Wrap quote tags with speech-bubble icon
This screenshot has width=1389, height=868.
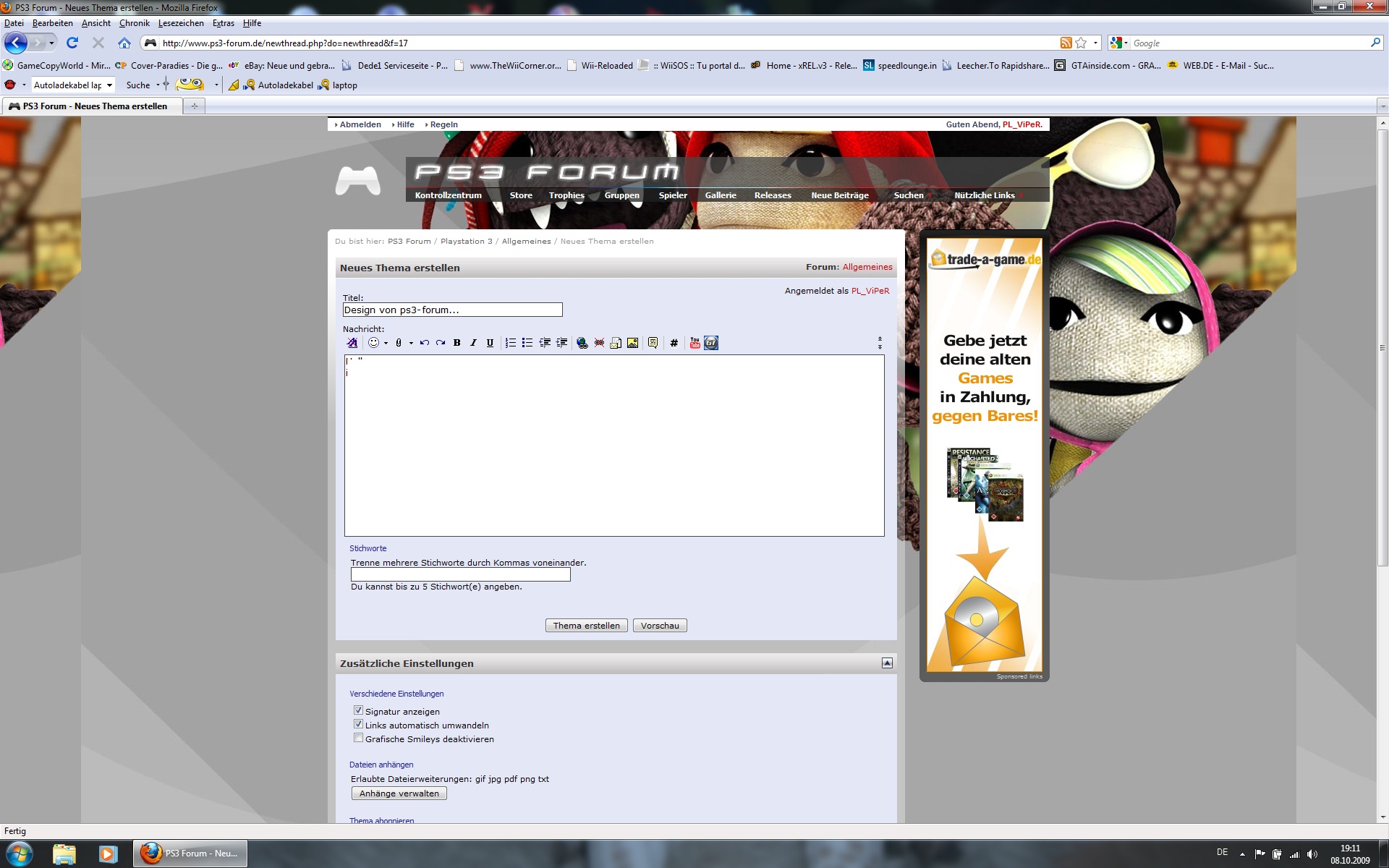[653, 343]
